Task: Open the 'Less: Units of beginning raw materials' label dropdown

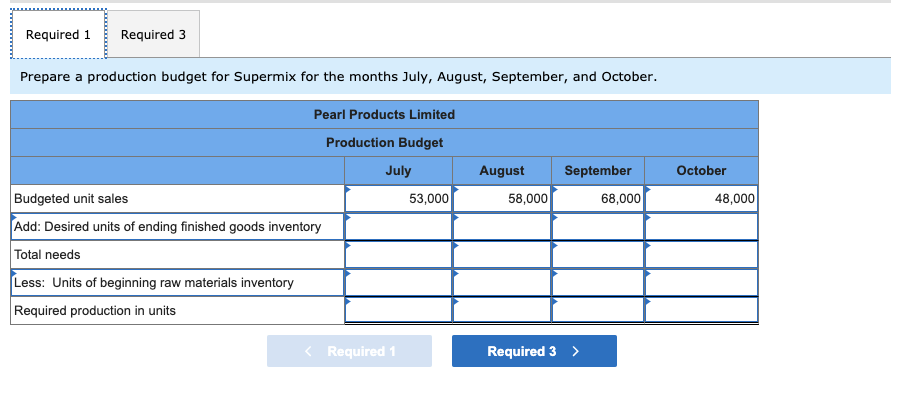Action: pyautogui.click(x=177, y=283)
